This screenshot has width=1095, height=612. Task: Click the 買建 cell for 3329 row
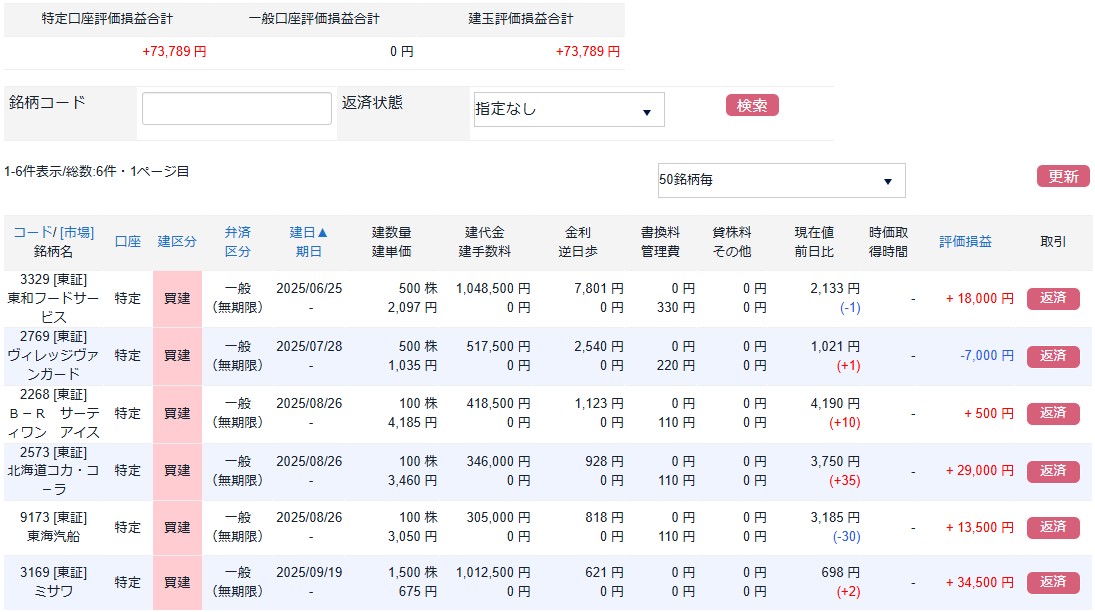pos(177,298)
